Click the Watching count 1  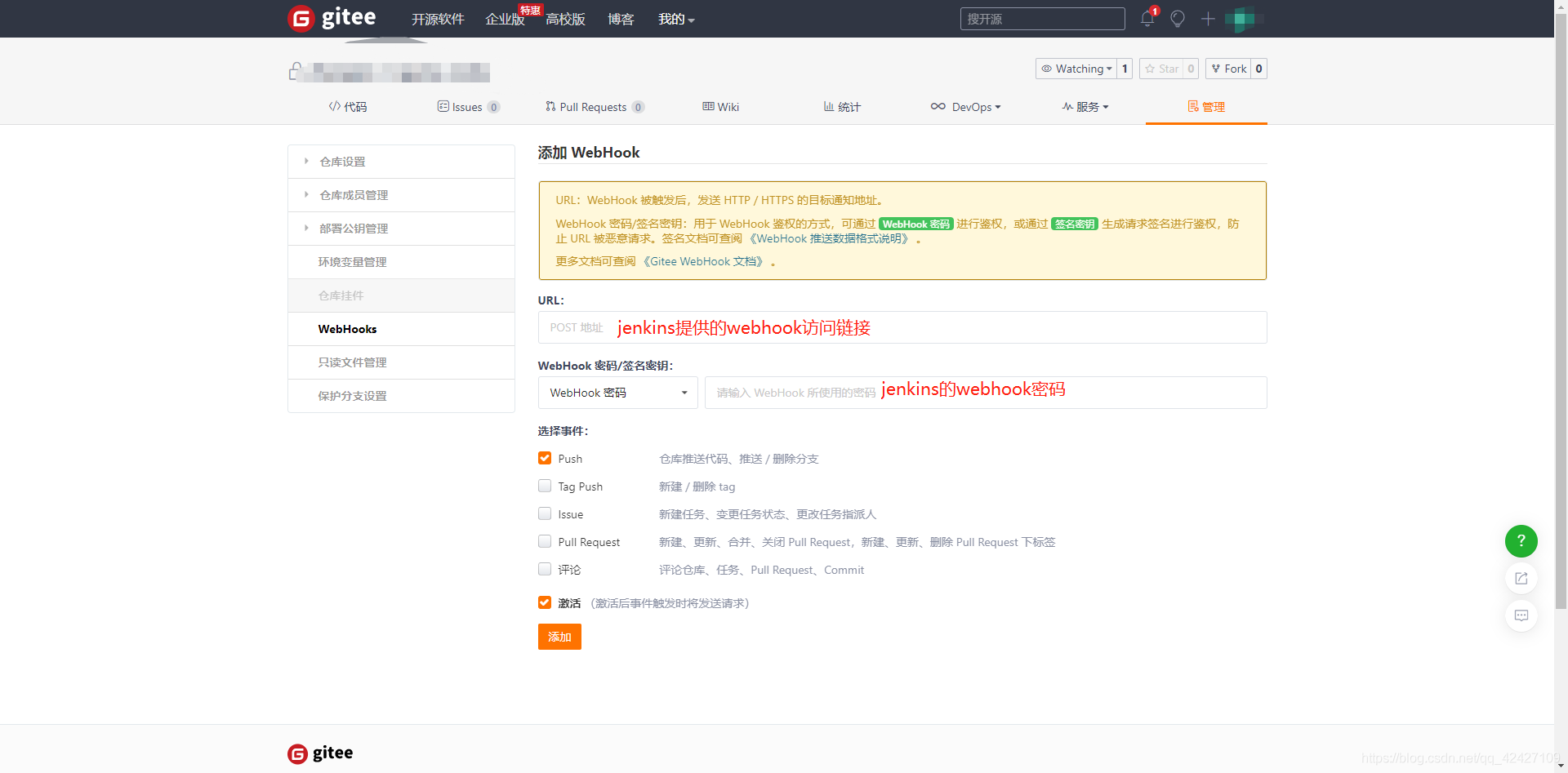click(x=1125, y=69)
